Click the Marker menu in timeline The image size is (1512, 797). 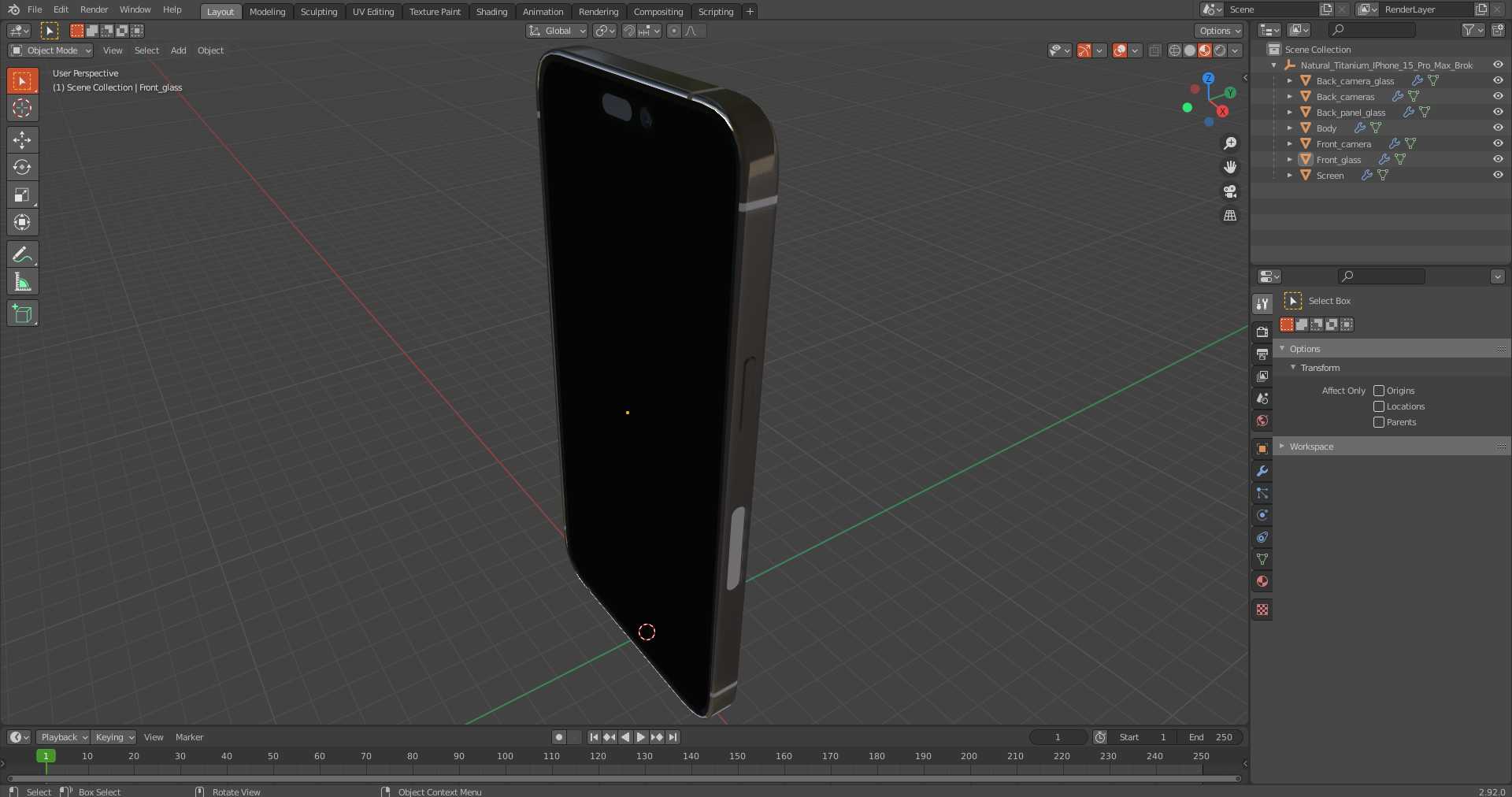point(189,737)
